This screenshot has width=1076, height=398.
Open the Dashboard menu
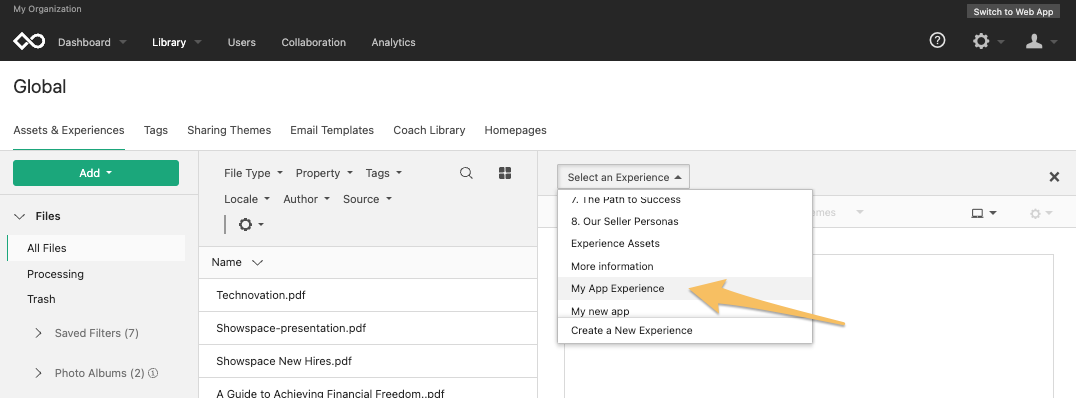coord(92,42)
